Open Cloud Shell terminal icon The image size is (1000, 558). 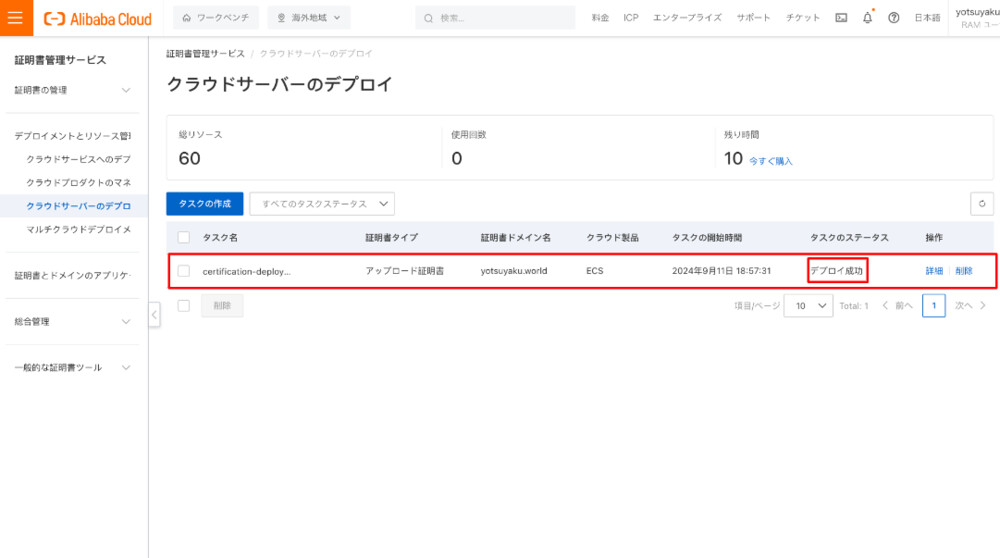point(841,18)
